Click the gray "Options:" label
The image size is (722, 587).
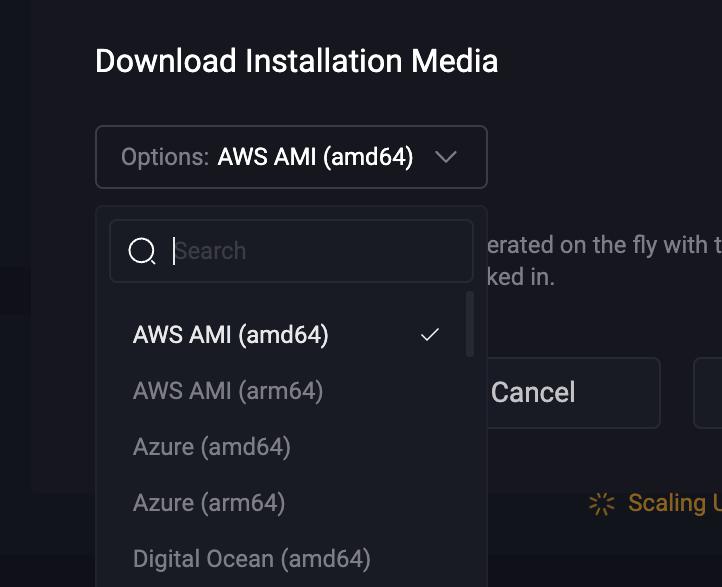[165, 157]
